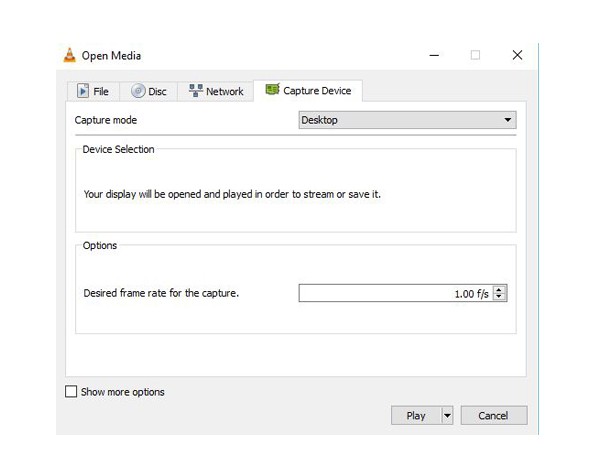600x470 pixels.
Task: Click the capture card icon on Capture Device tab
Action: [x=272, y=90]
